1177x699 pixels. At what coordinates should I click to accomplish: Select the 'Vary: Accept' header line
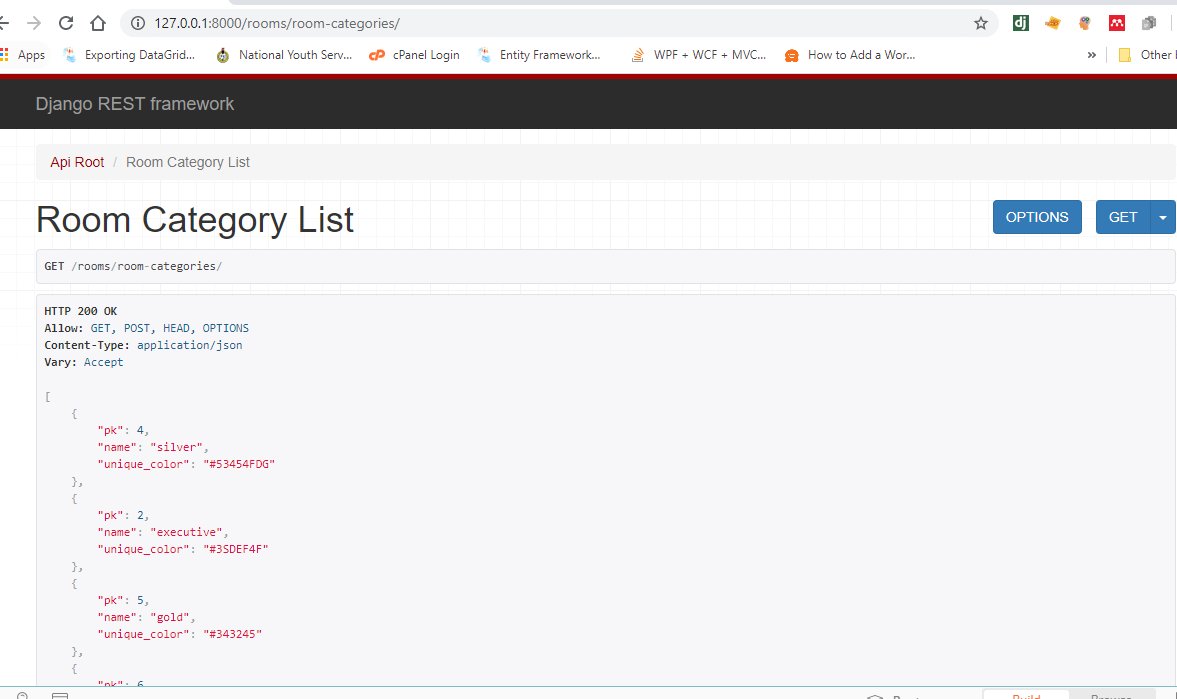click(x=83, y=362)
